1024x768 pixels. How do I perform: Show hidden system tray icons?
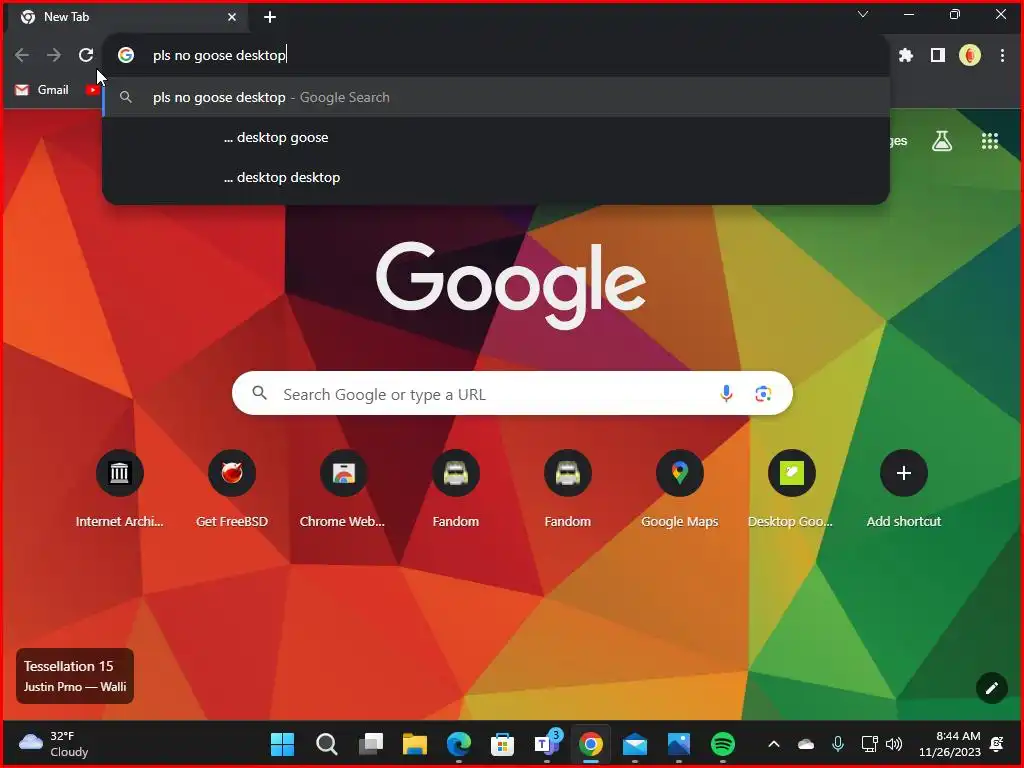click(774, 744)
